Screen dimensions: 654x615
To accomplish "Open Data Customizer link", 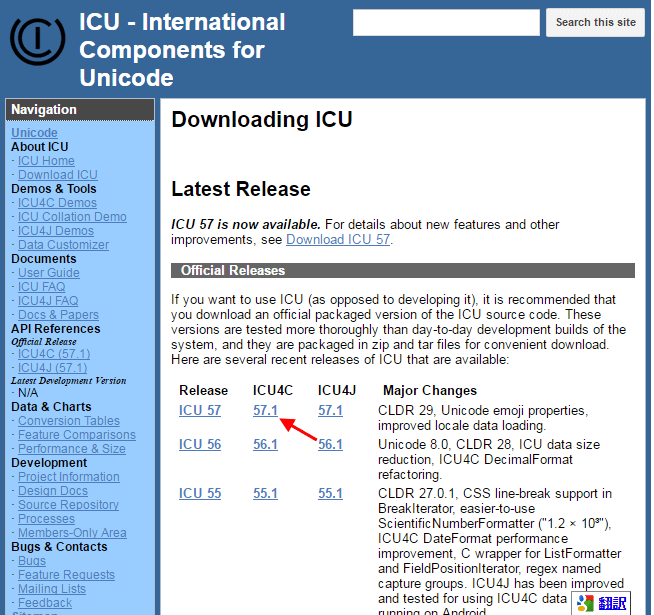I will [63, 245].
